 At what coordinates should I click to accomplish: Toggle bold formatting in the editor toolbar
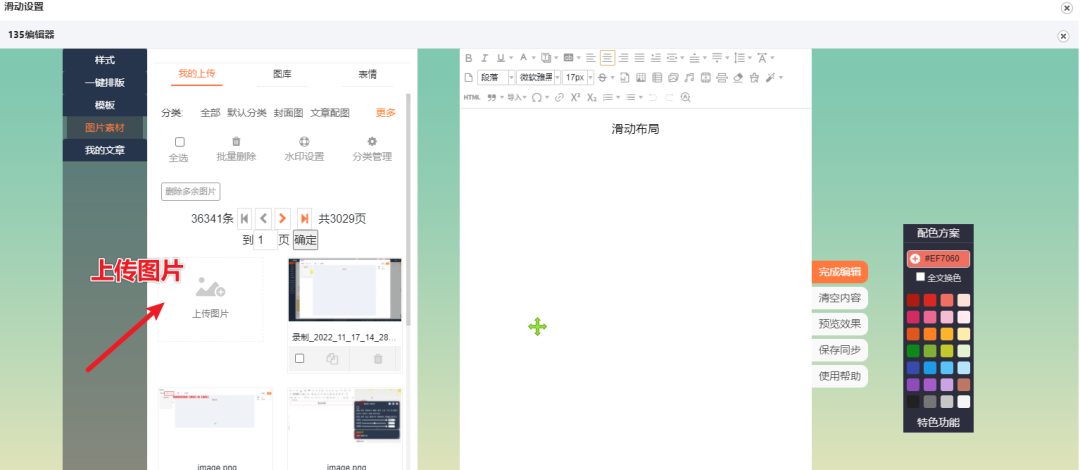click(x=468, y=58)
